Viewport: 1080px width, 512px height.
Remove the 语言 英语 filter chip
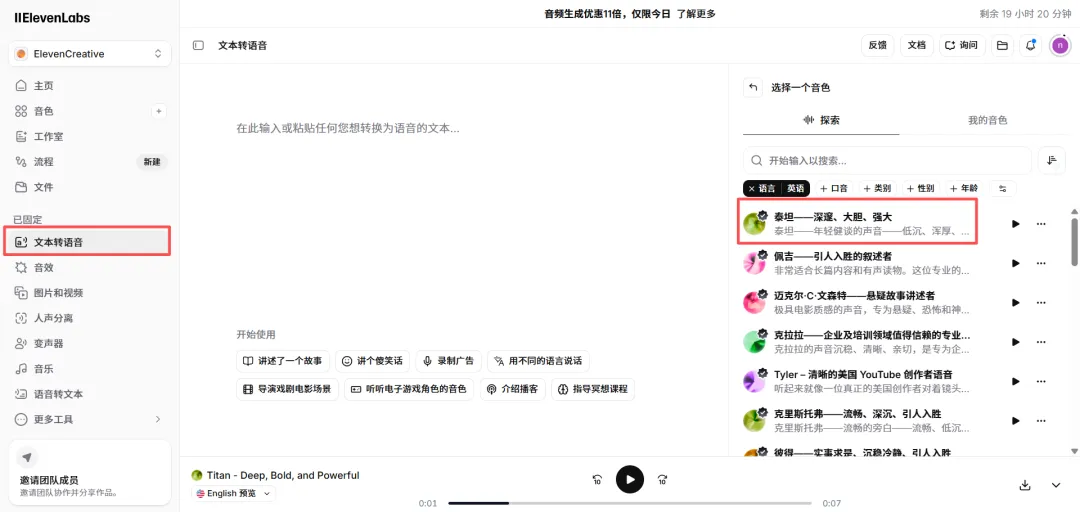[751, 188]
